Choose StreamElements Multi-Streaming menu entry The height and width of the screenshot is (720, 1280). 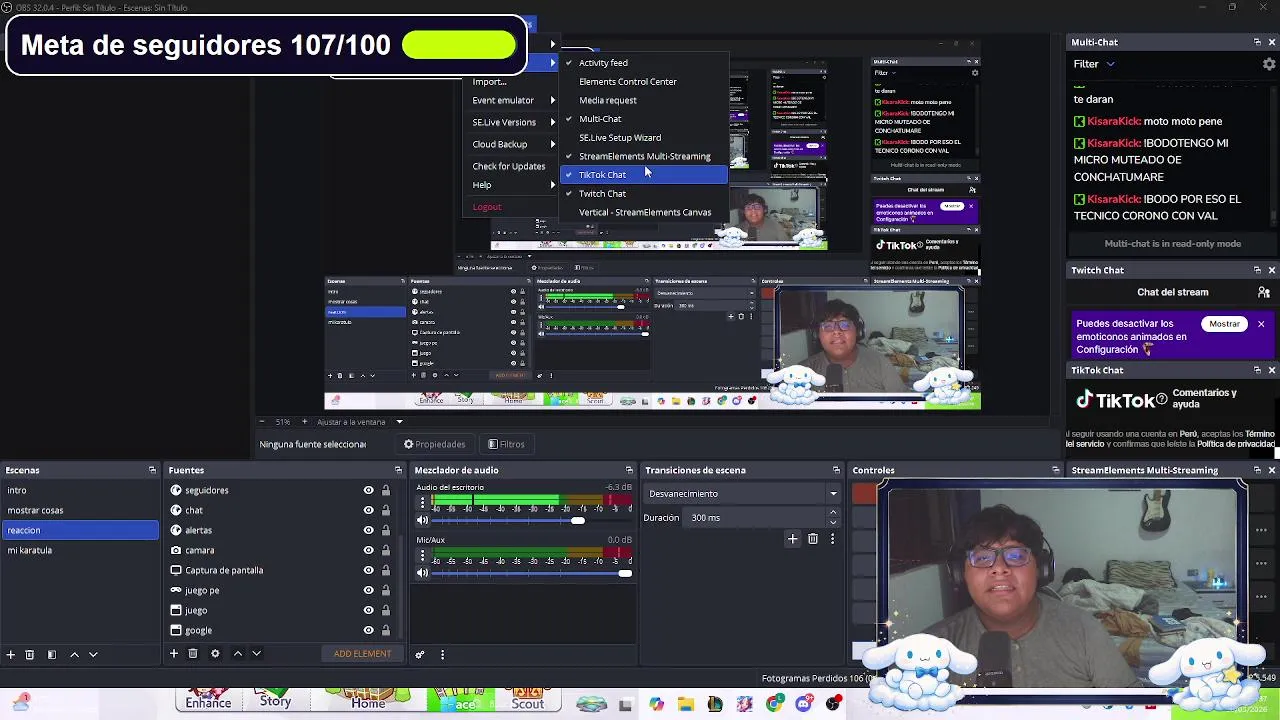coord(644,157)
